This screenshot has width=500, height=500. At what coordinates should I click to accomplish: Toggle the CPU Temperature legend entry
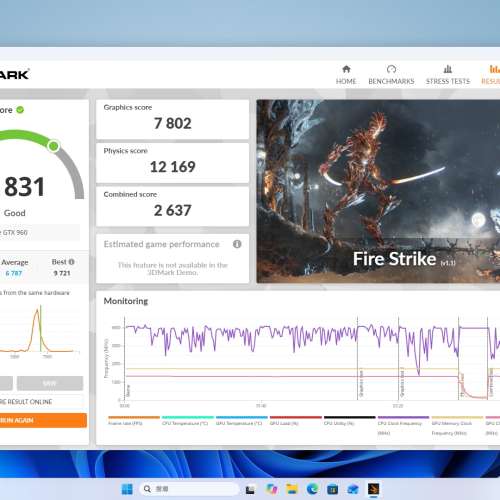pyautogui.click(x=188, y=421)
